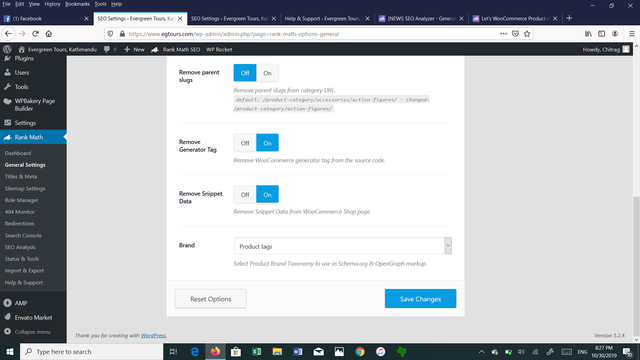The image size is (640, 360).
Task: Open the Photos app from taskbar
Action: click(x=339, y=351)
